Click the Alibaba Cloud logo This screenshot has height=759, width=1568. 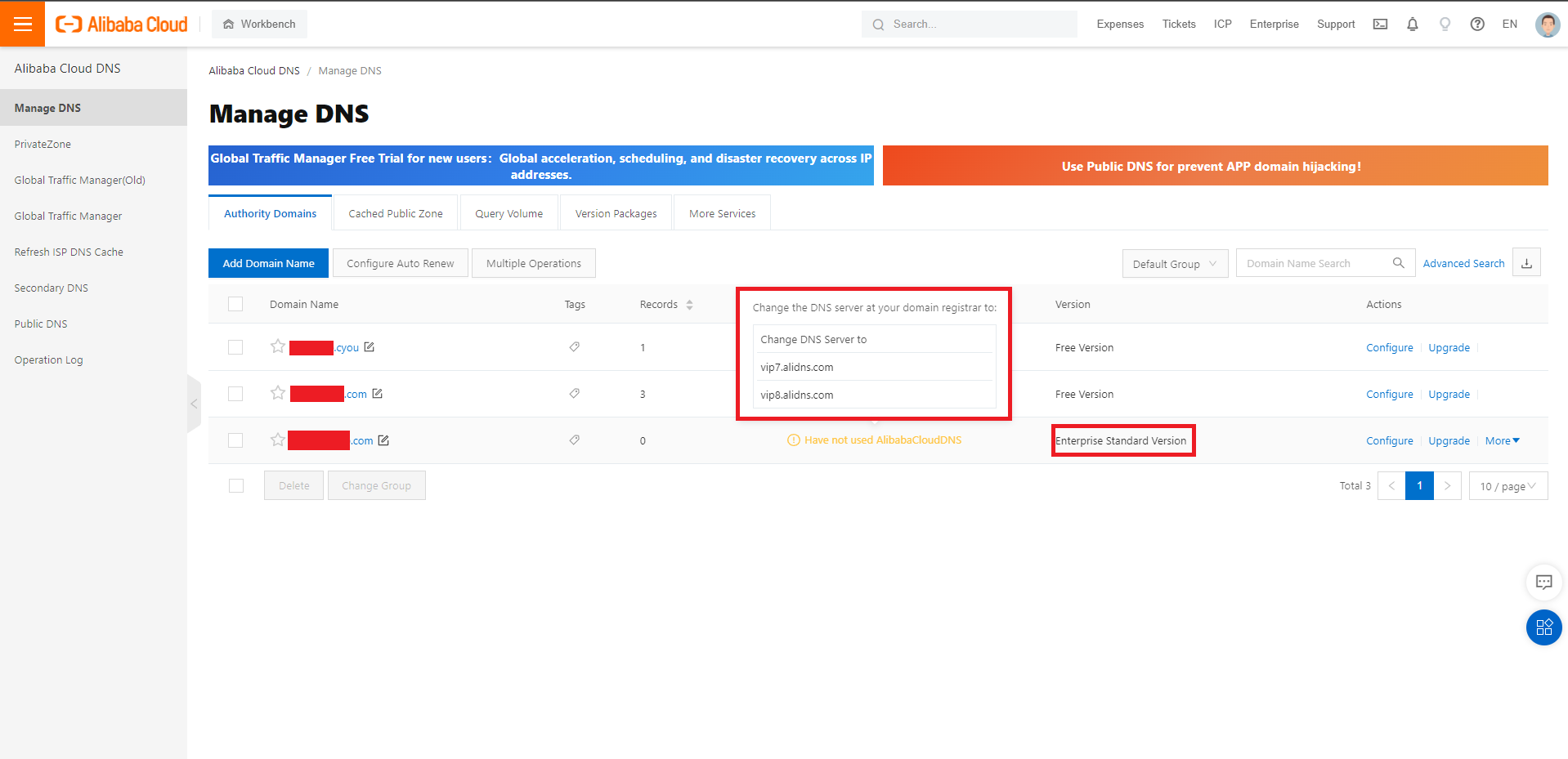coord(121,25)
